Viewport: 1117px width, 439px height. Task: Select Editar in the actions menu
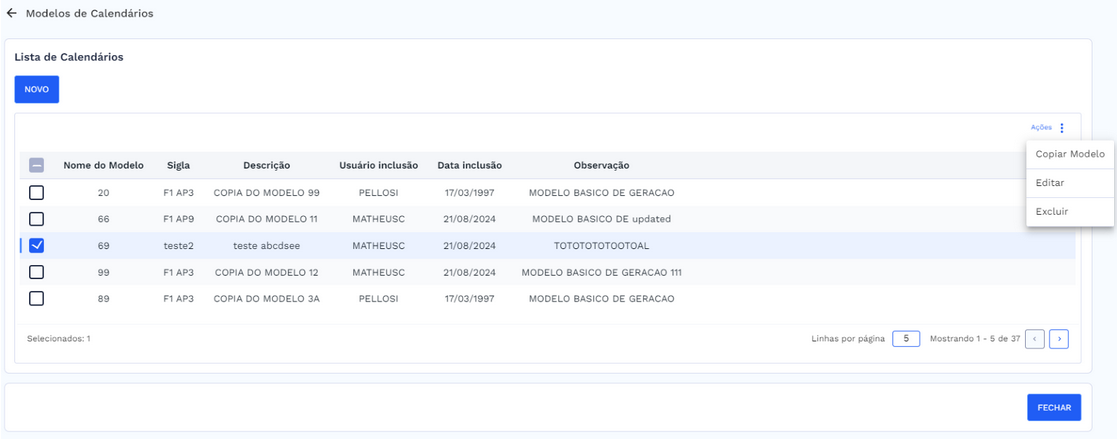tap(1050, 183)
